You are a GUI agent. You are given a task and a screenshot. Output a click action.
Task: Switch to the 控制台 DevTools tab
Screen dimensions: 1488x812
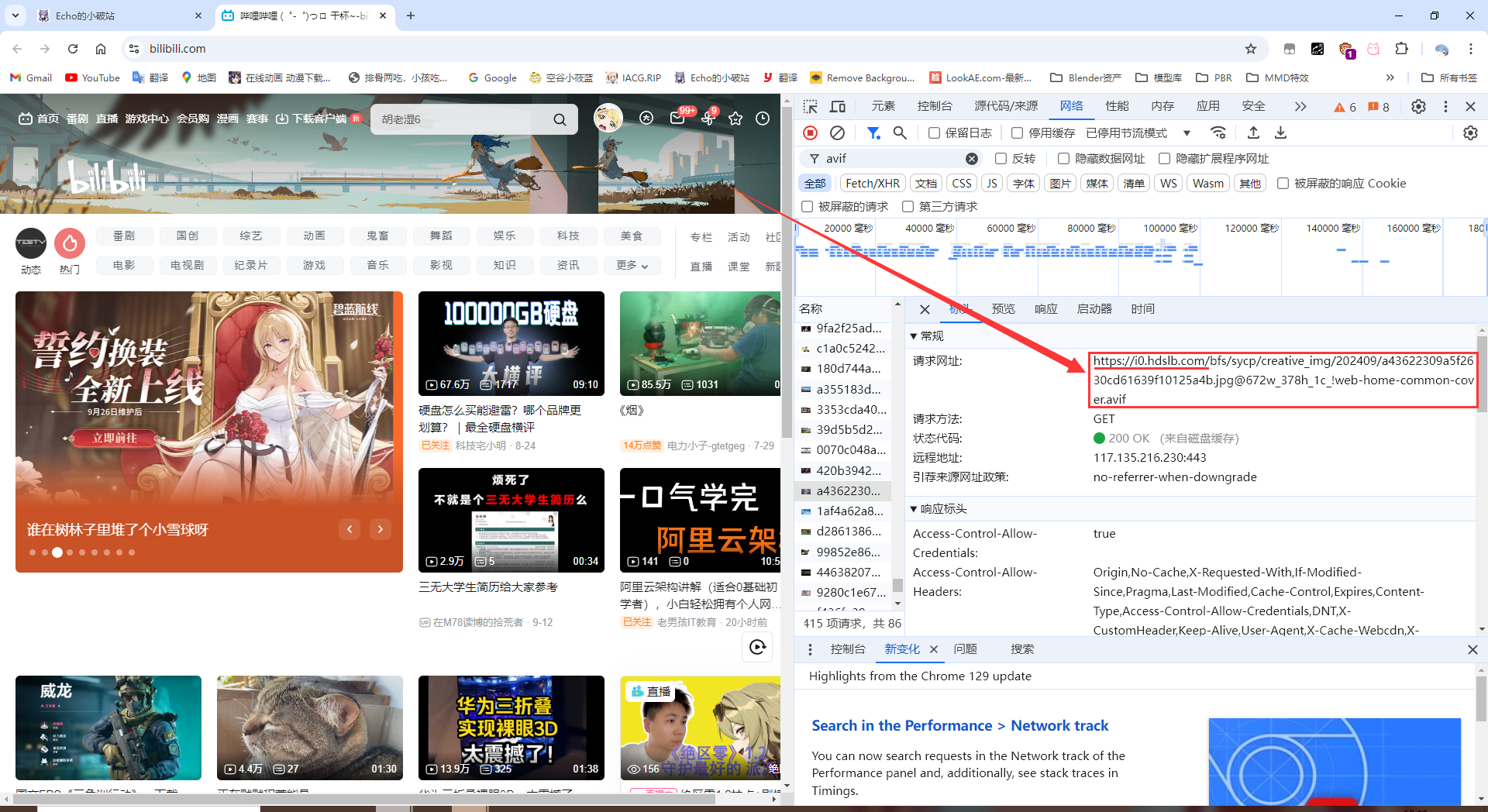click(934, 106)
